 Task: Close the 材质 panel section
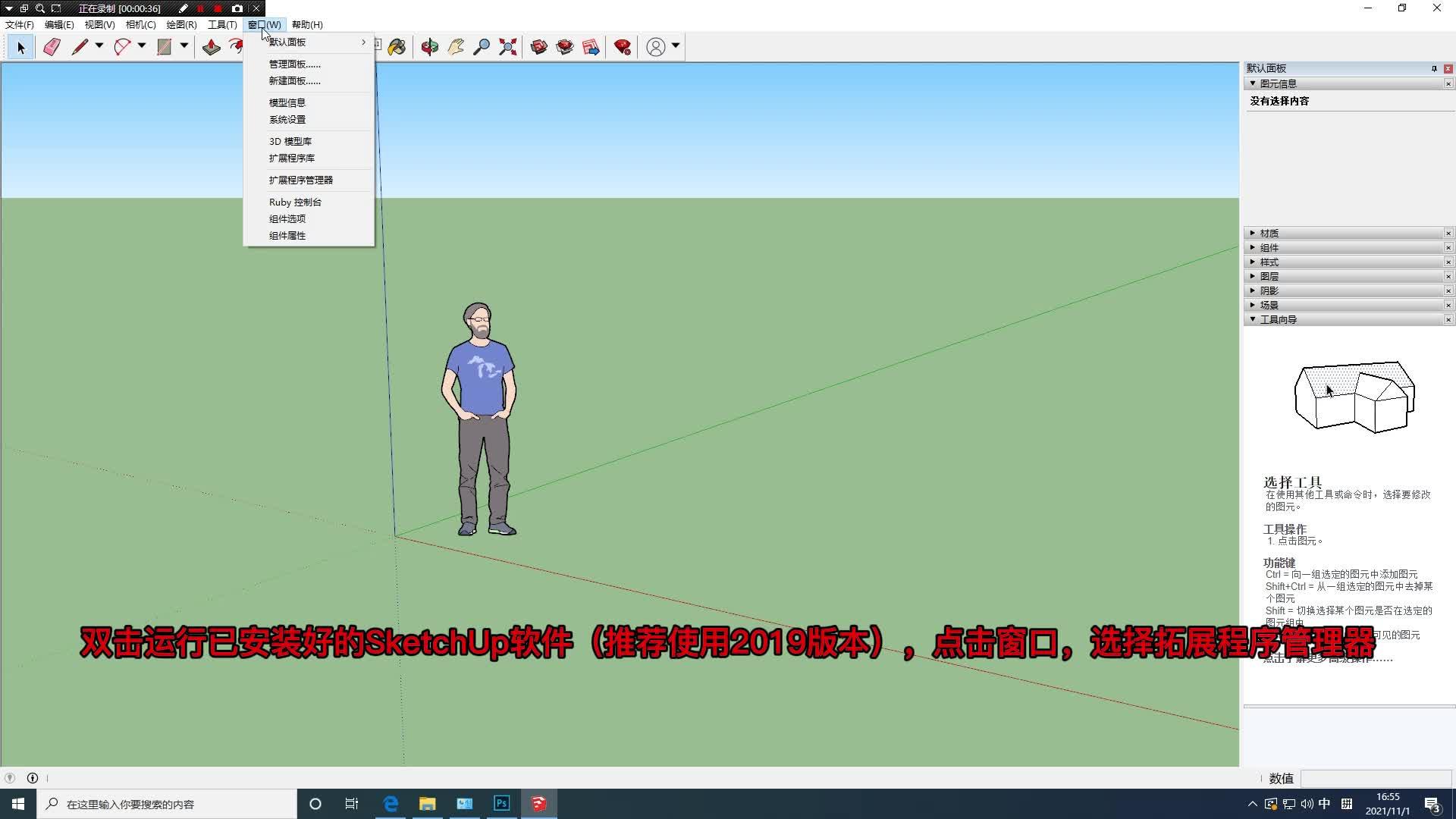pos(1448,234)
